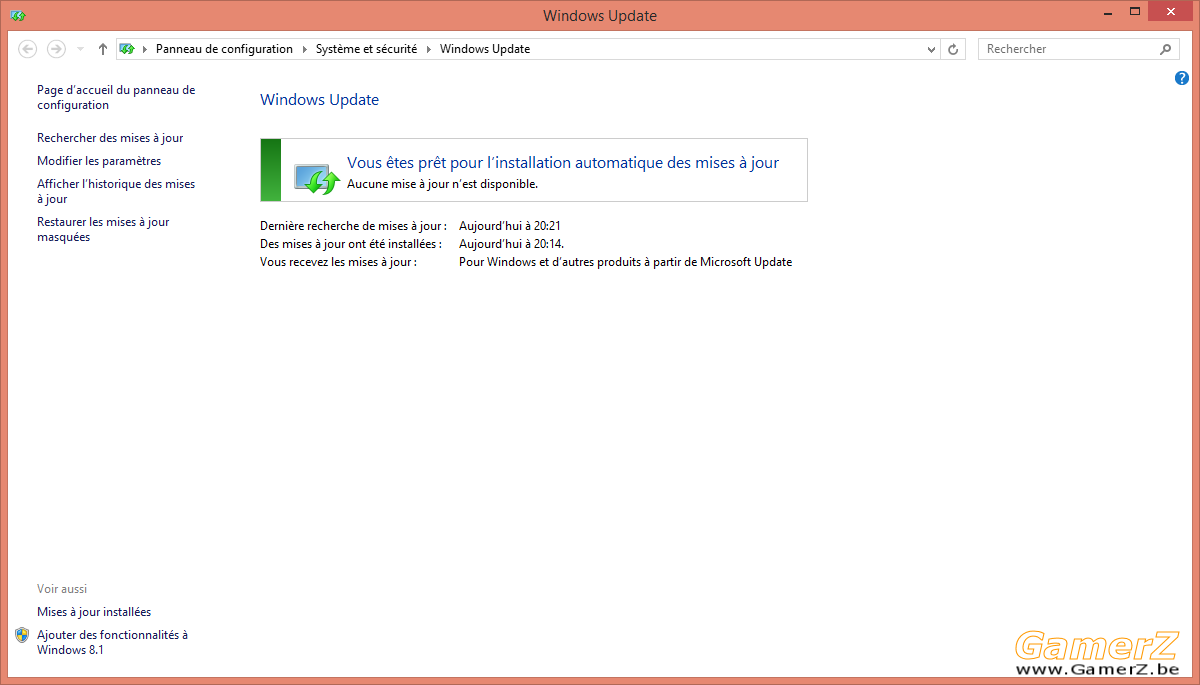Open Modifier les paramètres
1200x685 pixels.
coord(99,161)
